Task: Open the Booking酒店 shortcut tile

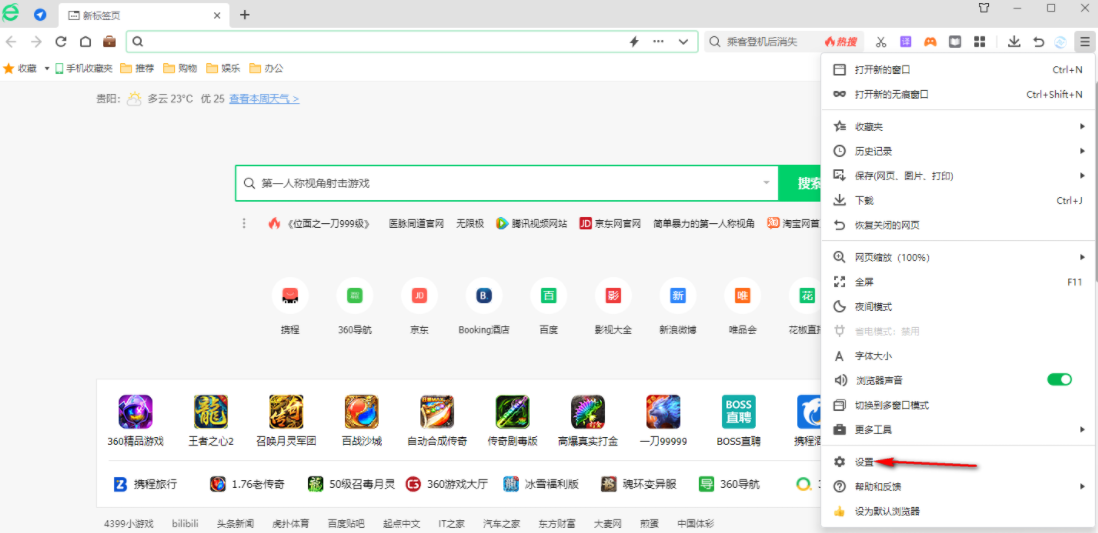Action: point(484,296)
